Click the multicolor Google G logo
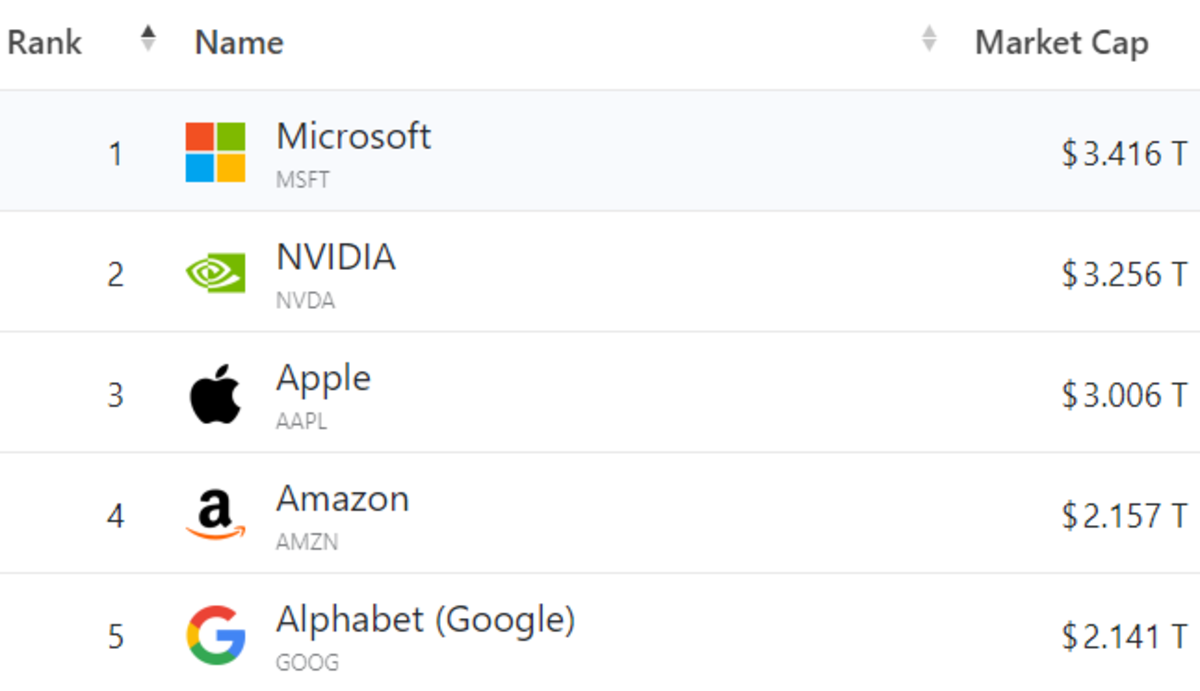The width and height of the screenshot is (1200, 691). click(x=215, y=636)
